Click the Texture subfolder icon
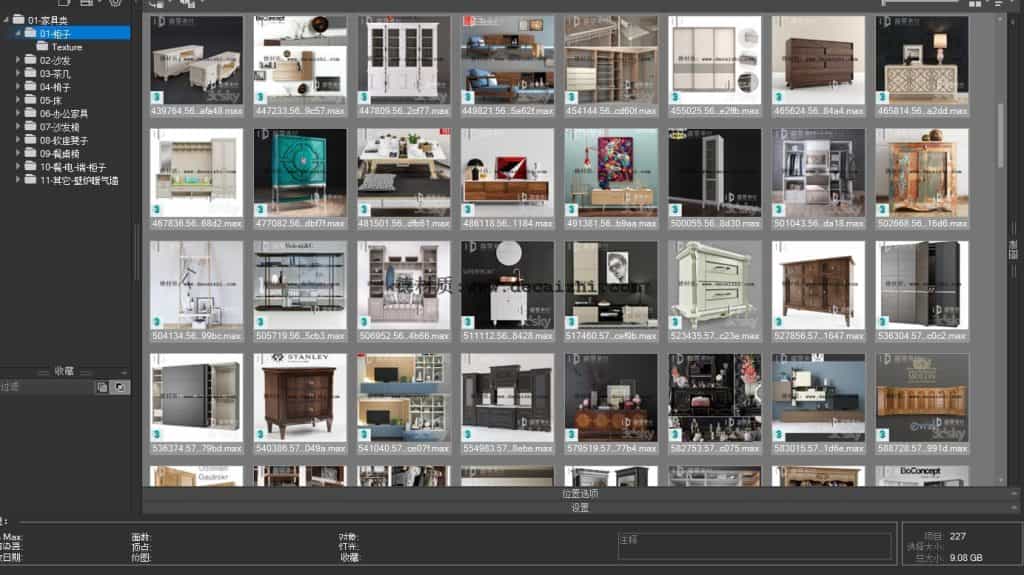This screenshot has height=575, width=1024. pyautogui.click(x=42, y=46)
